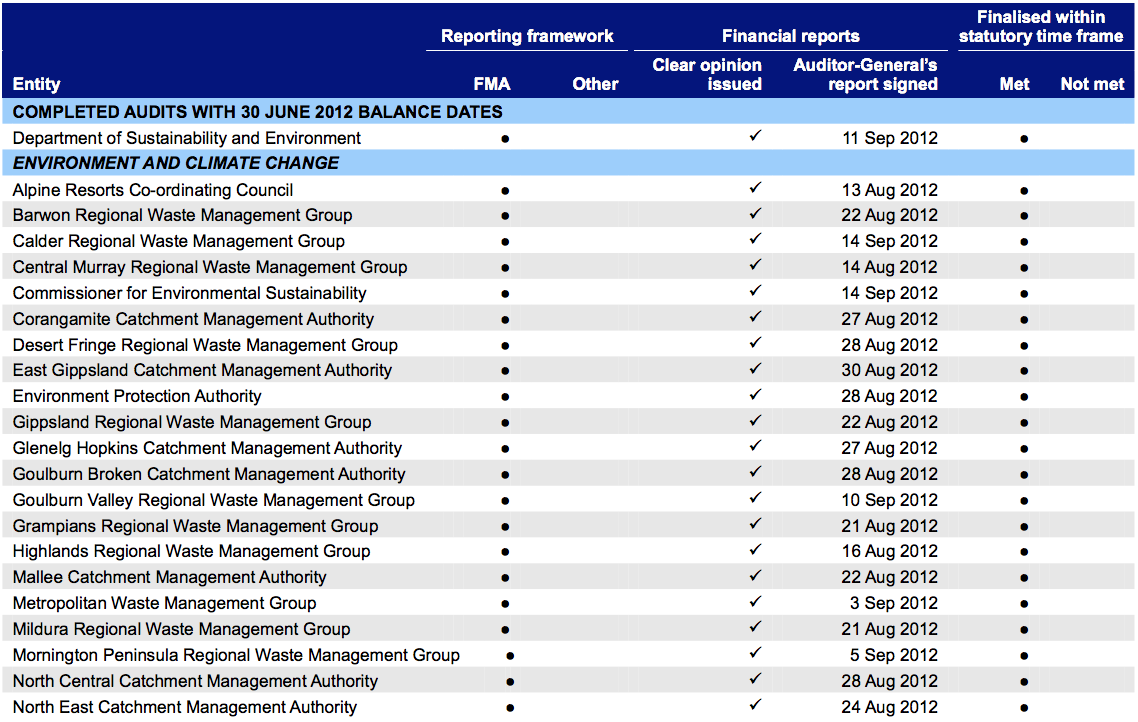The image size is (1138, 722).
Task: Select the COMPLETED AUDITS WITH 30 JUNE 2012 row
Action: 568,112
